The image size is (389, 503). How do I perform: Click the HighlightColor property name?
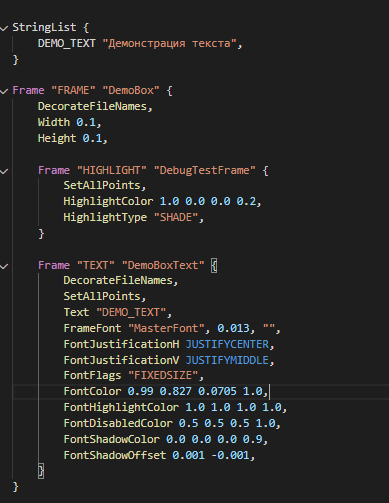[108, 201]
